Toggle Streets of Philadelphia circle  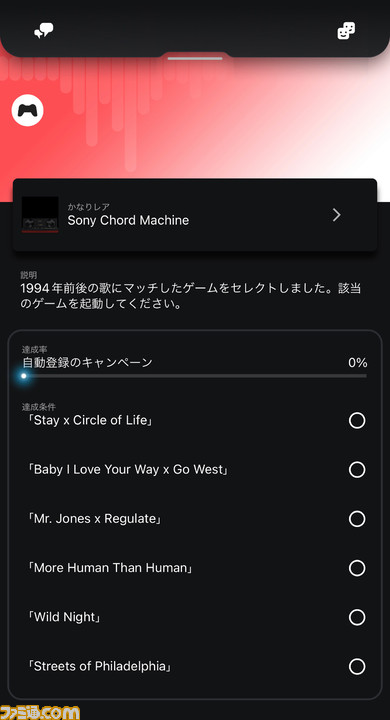pos(357,666)
